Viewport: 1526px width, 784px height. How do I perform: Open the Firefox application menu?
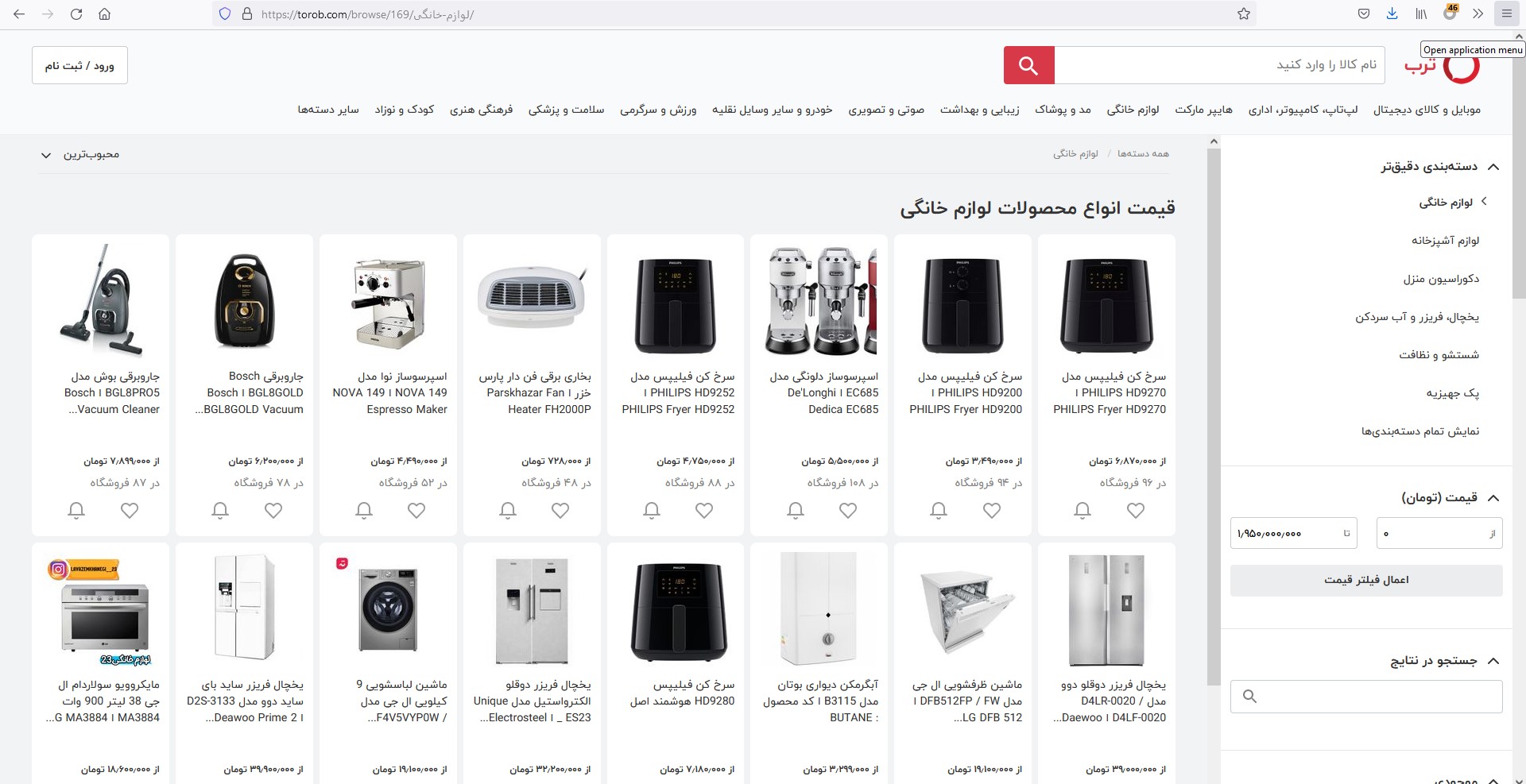click(1506, 14)
